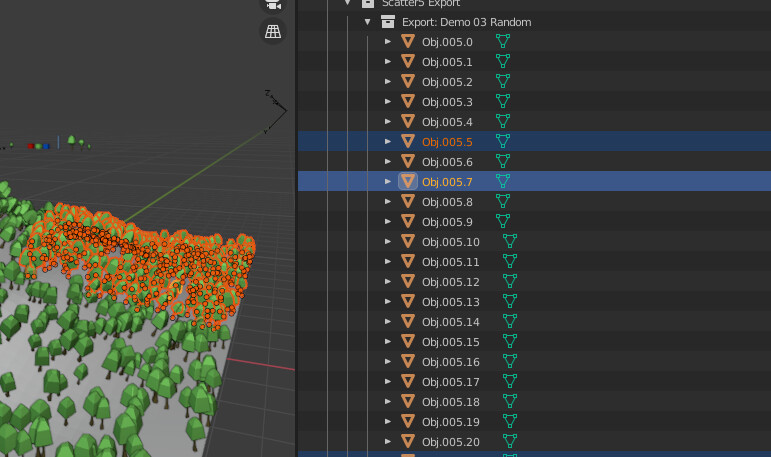
Task: Select Obj.005.10 in the outliner
Action: click(450, 242)
